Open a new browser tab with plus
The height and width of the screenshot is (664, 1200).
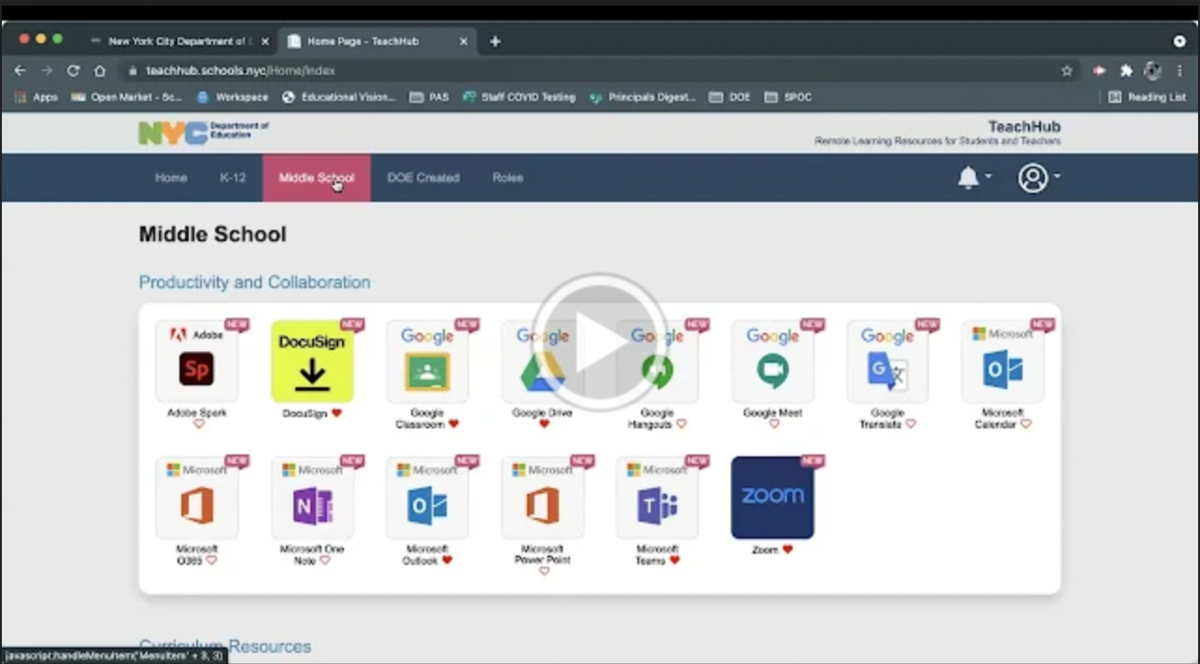(495, 41)
